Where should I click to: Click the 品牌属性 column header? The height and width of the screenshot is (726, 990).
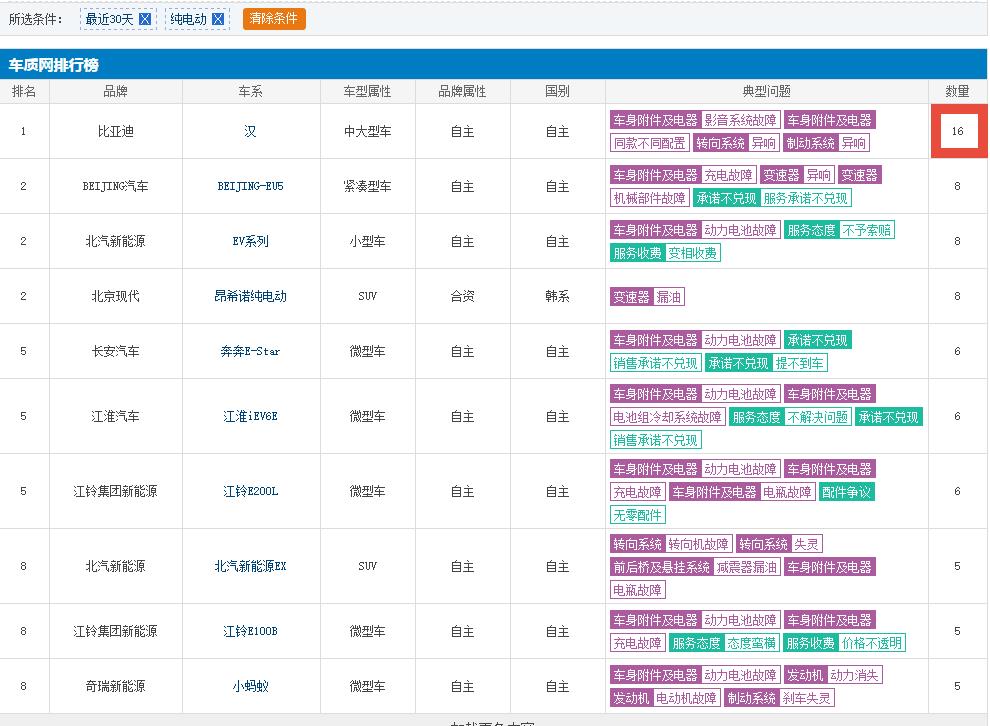coord(462,92)
